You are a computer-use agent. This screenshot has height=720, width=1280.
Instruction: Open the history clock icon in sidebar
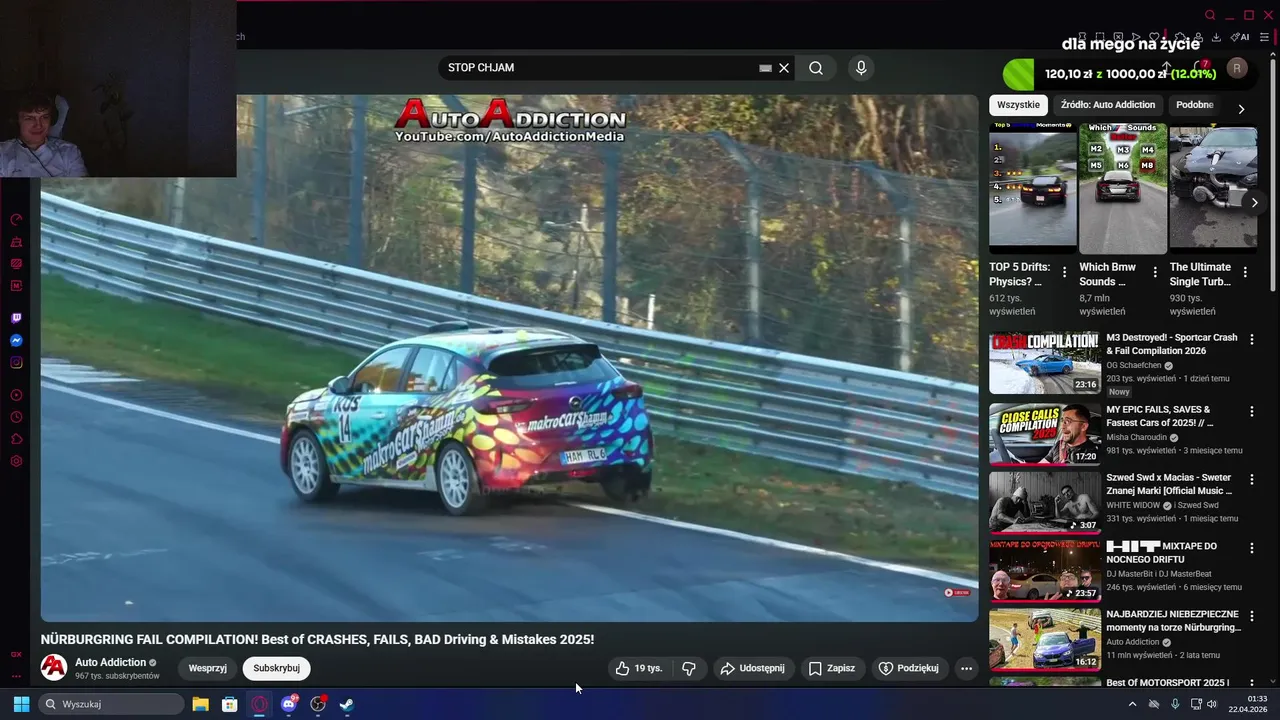click(16, 417)
